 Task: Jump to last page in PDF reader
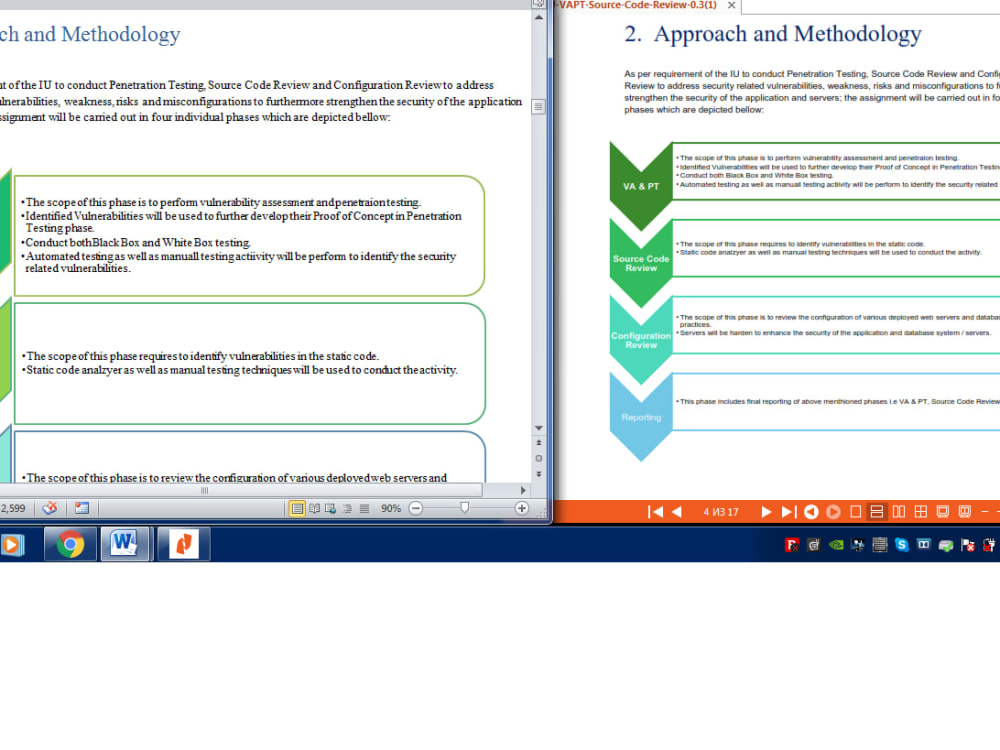(788, 511)
